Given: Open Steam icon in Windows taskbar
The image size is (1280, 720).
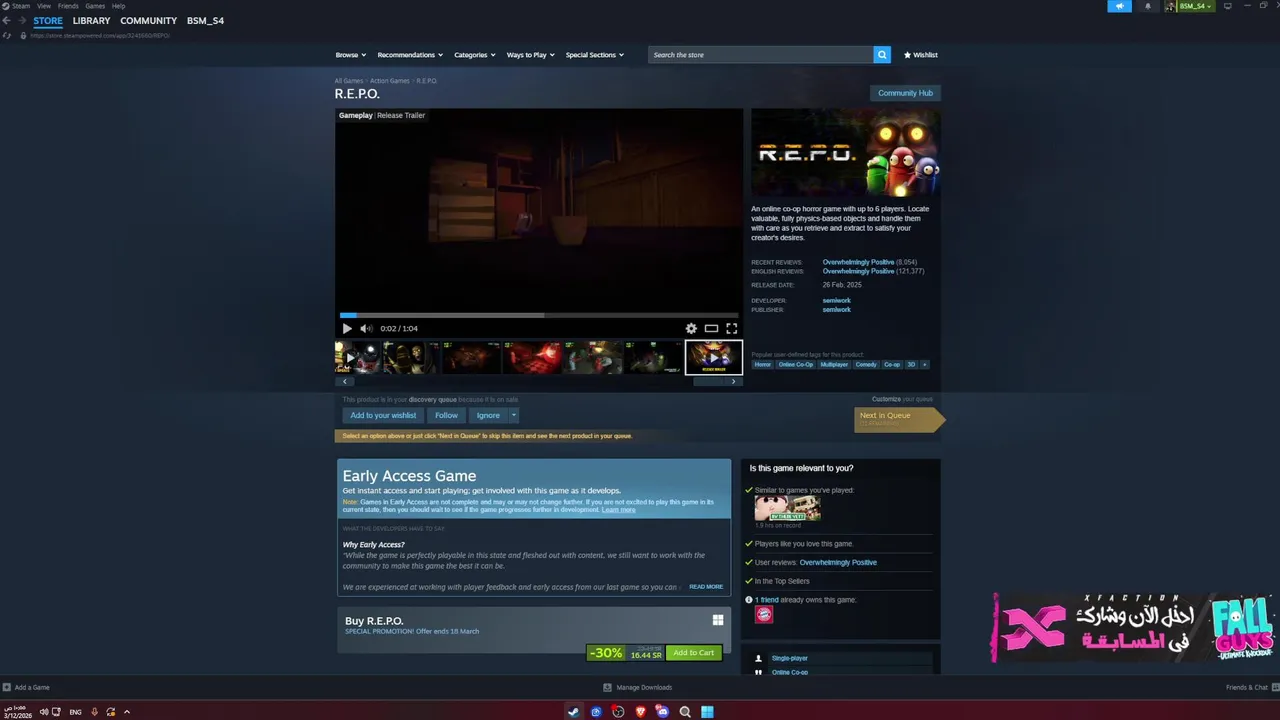Looking at the screenshot, I should tap(574, 712).
